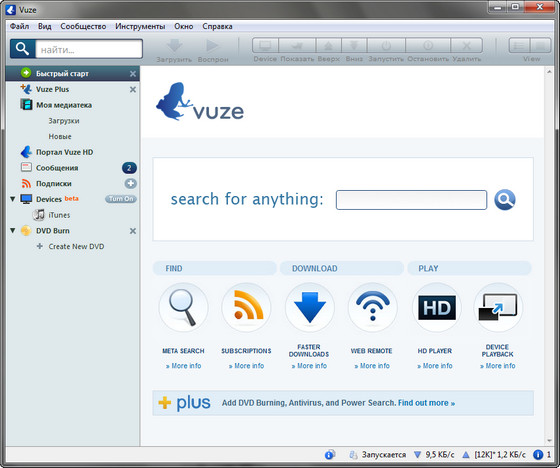Click the Web Remote wifi icon
This screenshot has width=560, height=468.
372,307
